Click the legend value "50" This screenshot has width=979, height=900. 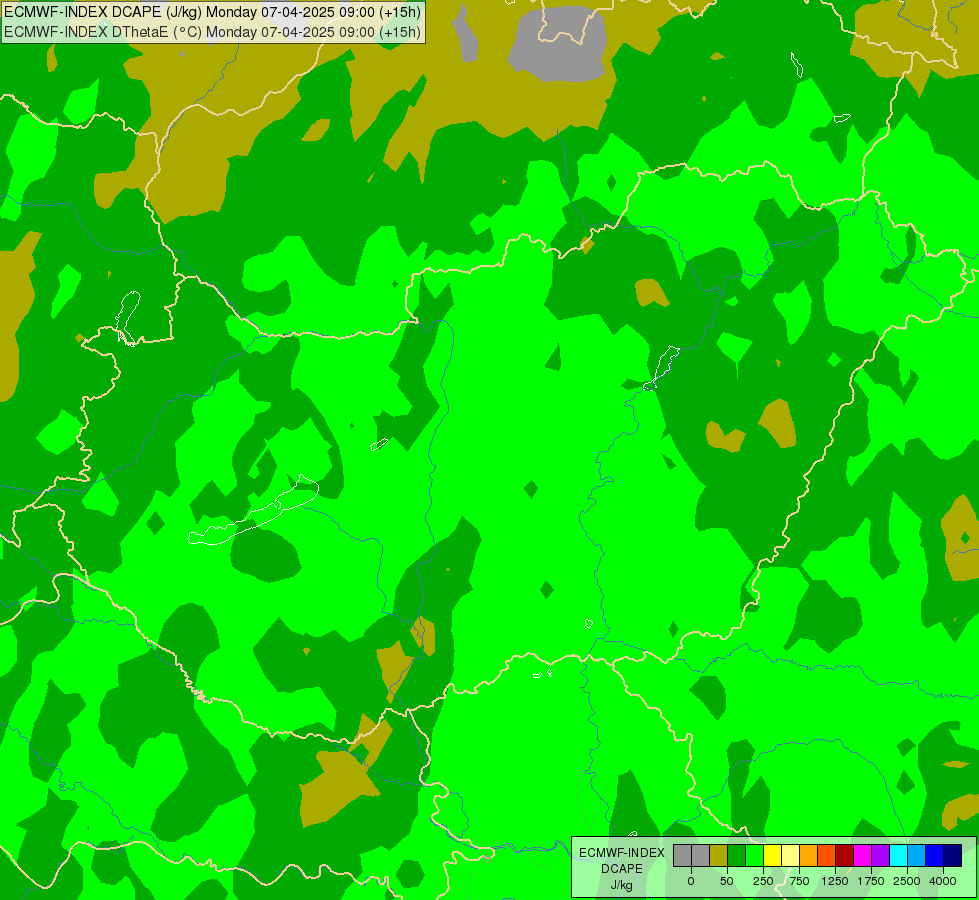tap(727, 881)
